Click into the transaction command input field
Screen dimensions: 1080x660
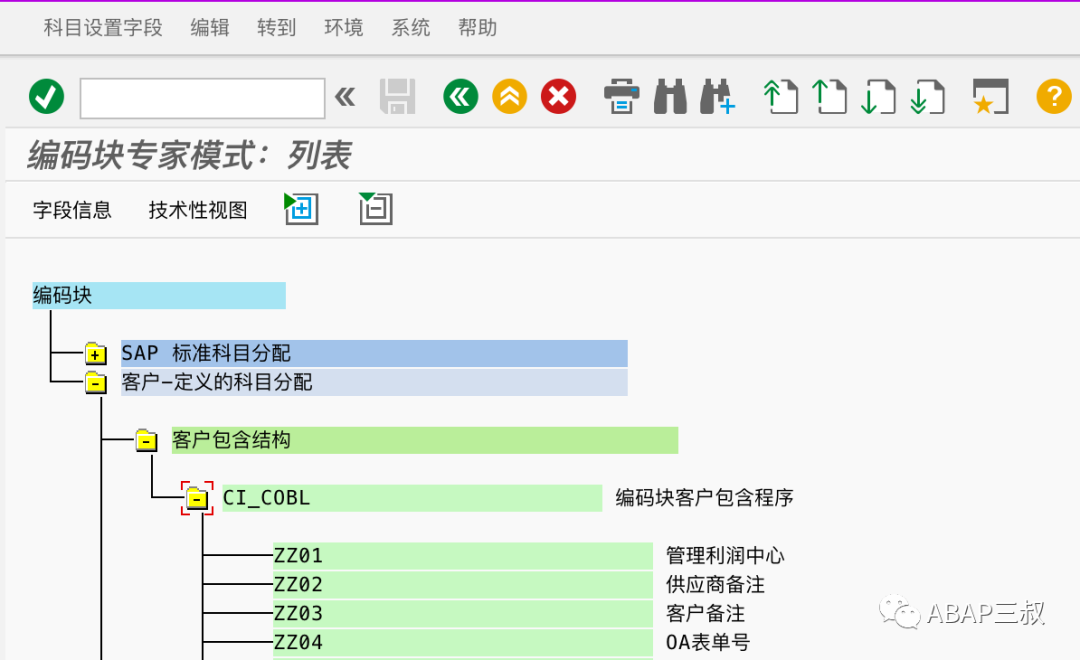(202, 98)
